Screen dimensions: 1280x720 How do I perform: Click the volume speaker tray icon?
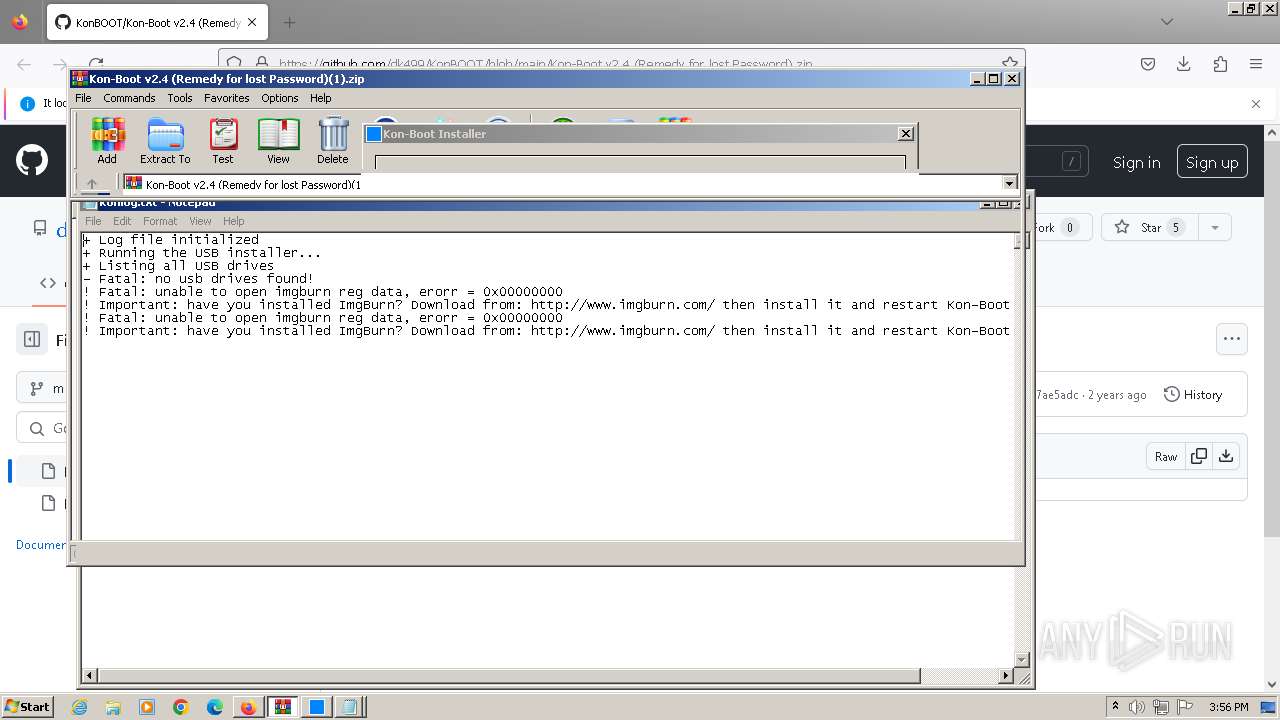tap(1137, 707)
